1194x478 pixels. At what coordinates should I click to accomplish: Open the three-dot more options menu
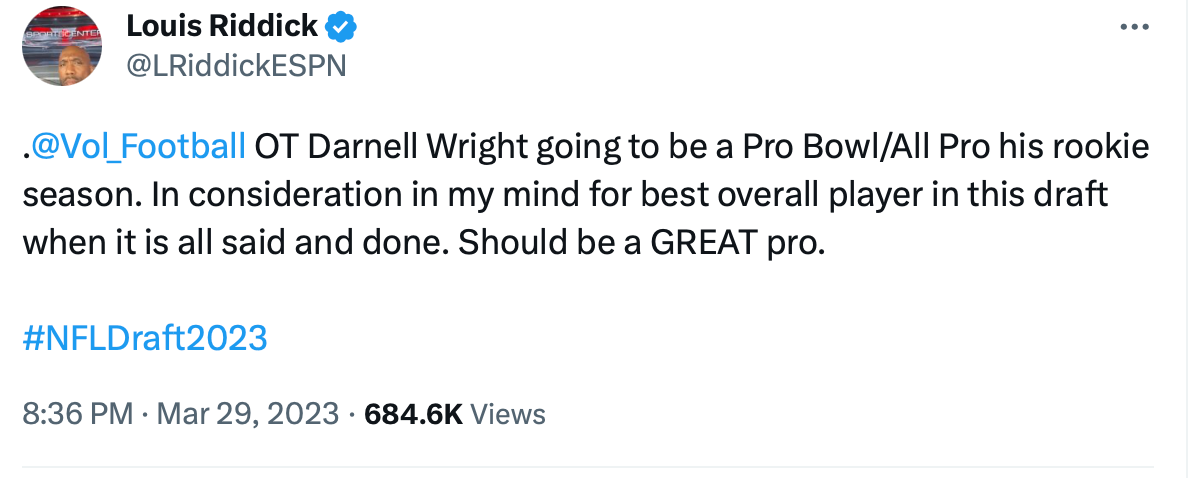click(1134, 27)
